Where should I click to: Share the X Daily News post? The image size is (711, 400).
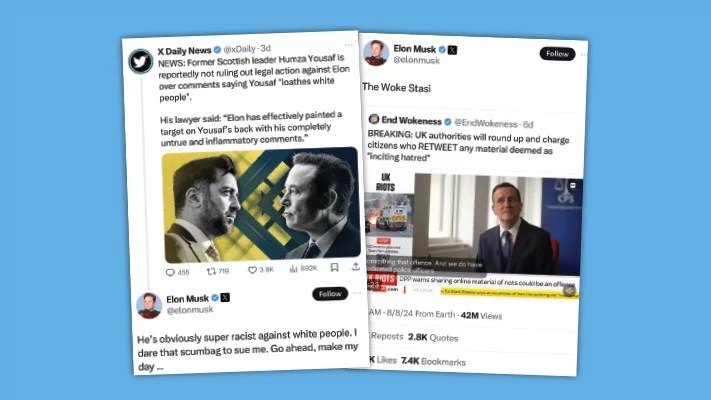point(356,266)
